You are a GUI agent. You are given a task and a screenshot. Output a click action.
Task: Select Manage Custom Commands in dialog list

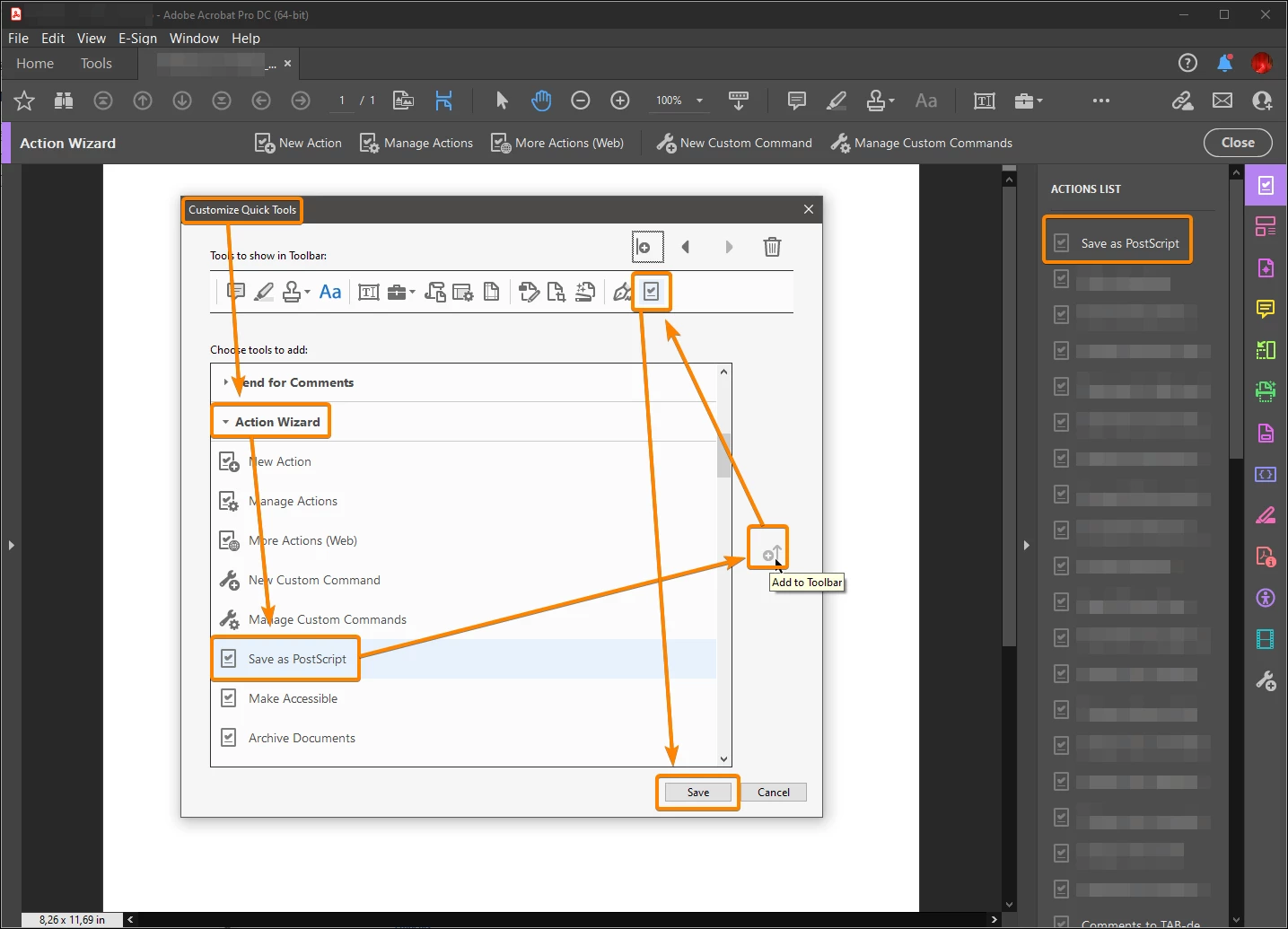coord(464,619)
